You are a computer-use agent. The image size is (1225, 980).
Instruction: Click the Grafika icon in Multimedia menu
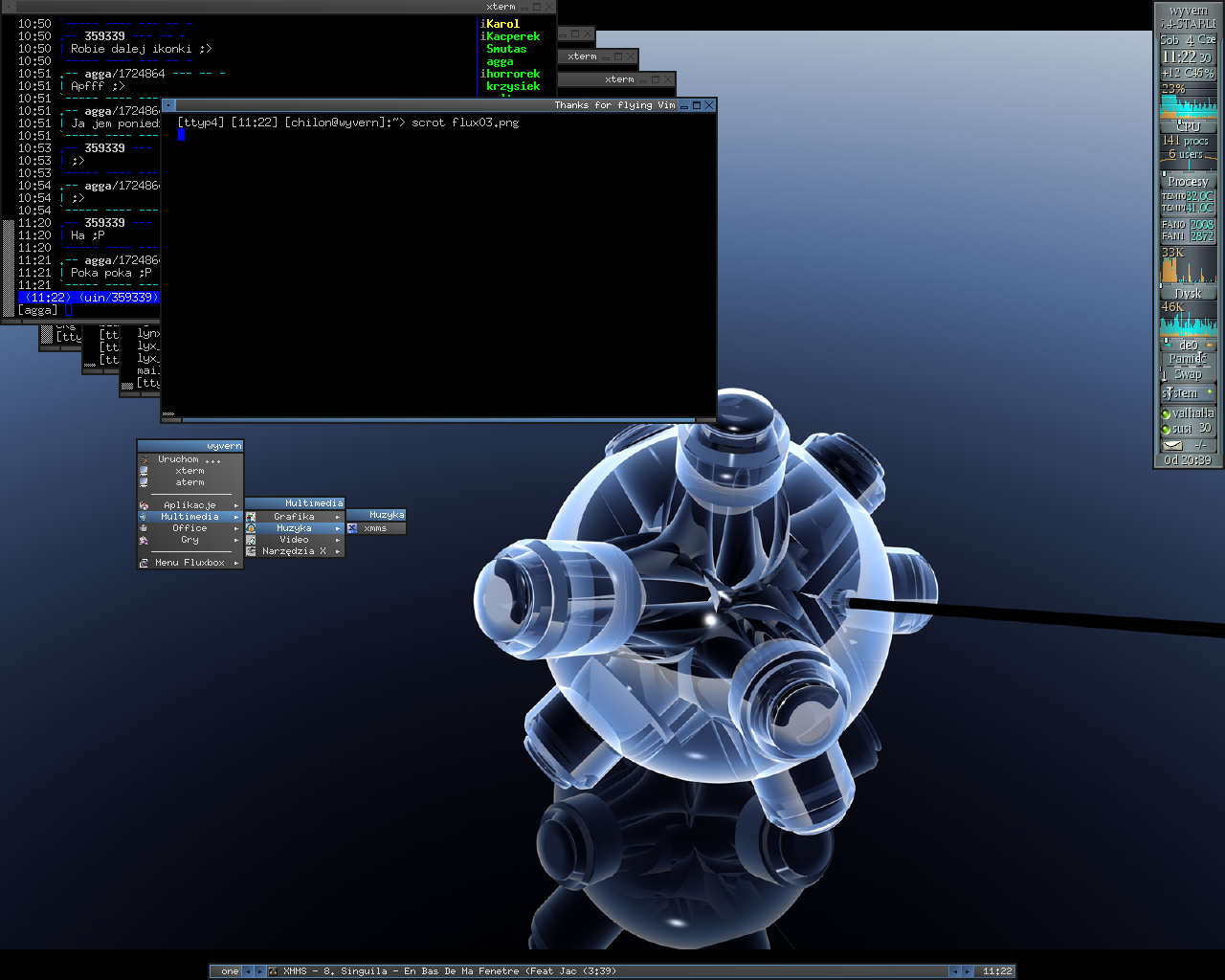pyautogui.click(x=251, y=517)
